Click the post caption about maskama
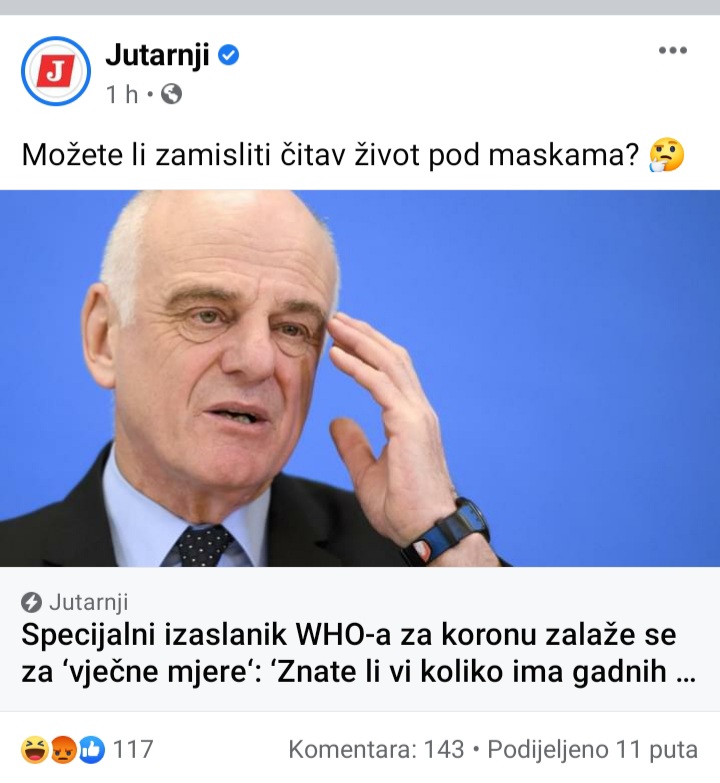The height and width of the screenshot is (783, 720). [330, 155]
